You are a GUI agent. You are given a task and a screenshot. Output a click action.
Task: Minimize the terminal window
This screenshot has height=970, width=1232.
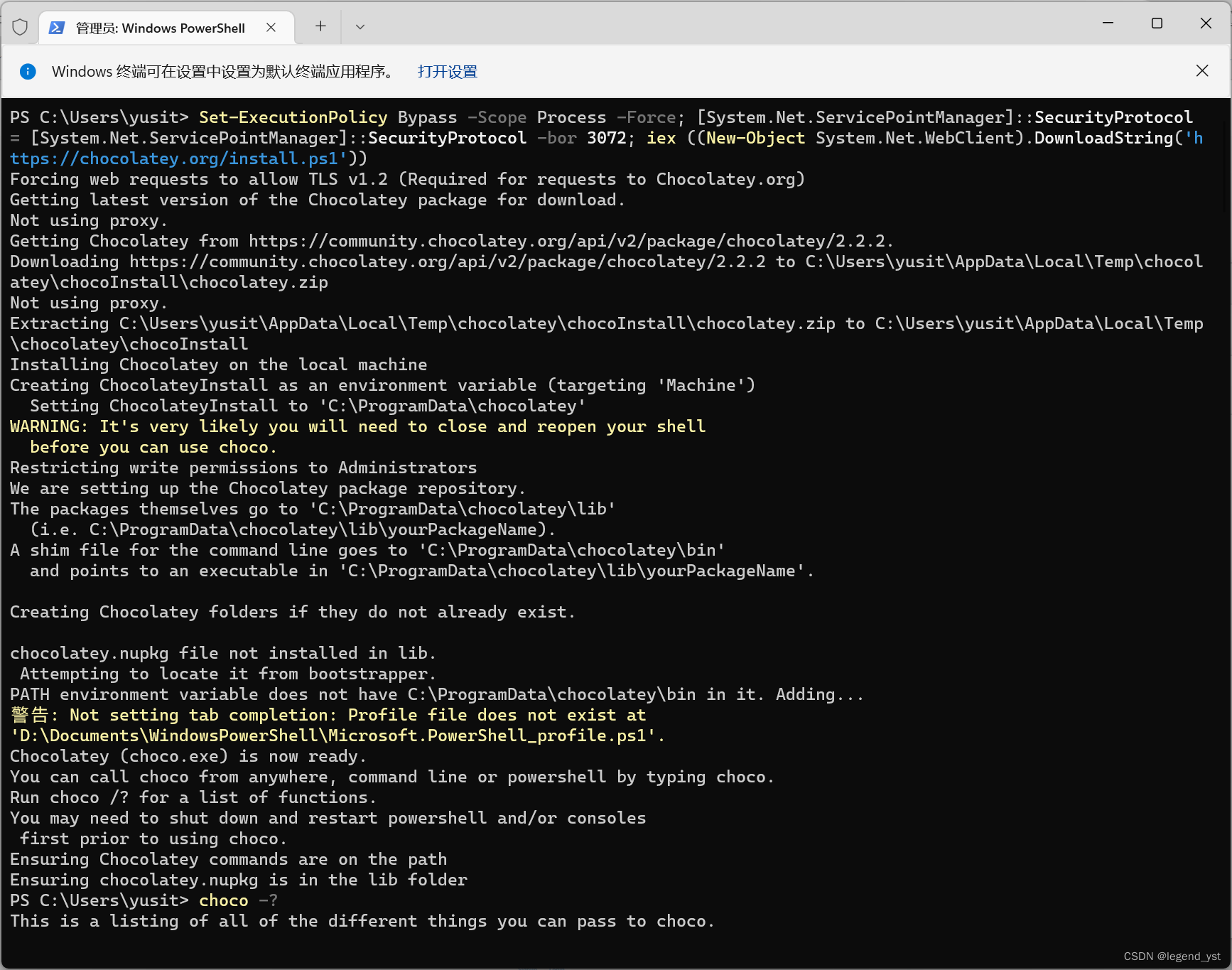pyautogui.click(x=1108, y=23)
